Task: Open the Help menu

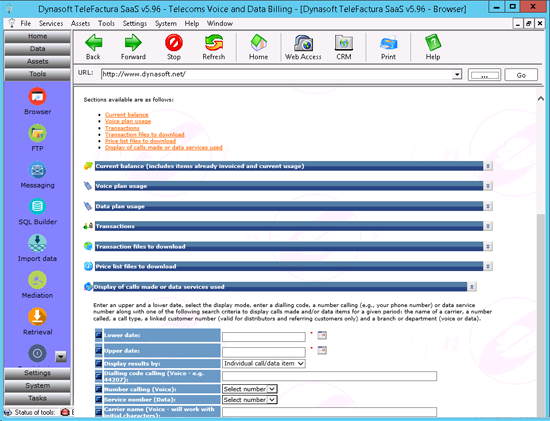Action: [x=192, y=24]
